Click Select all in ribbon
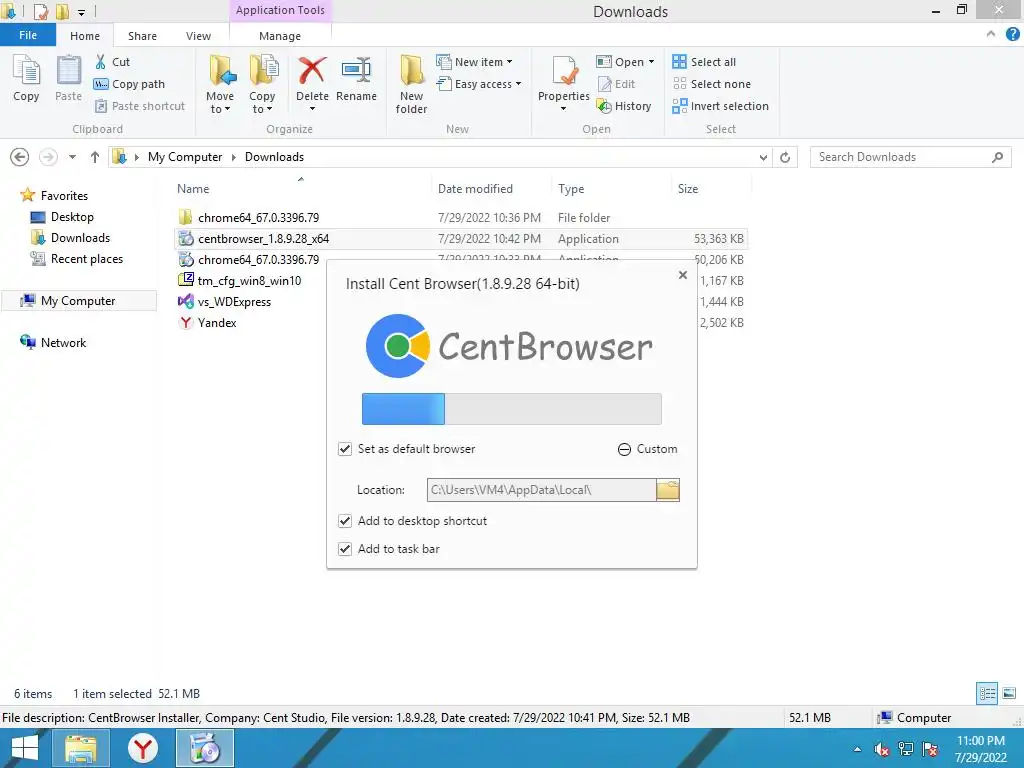 [x=704, y=62]
